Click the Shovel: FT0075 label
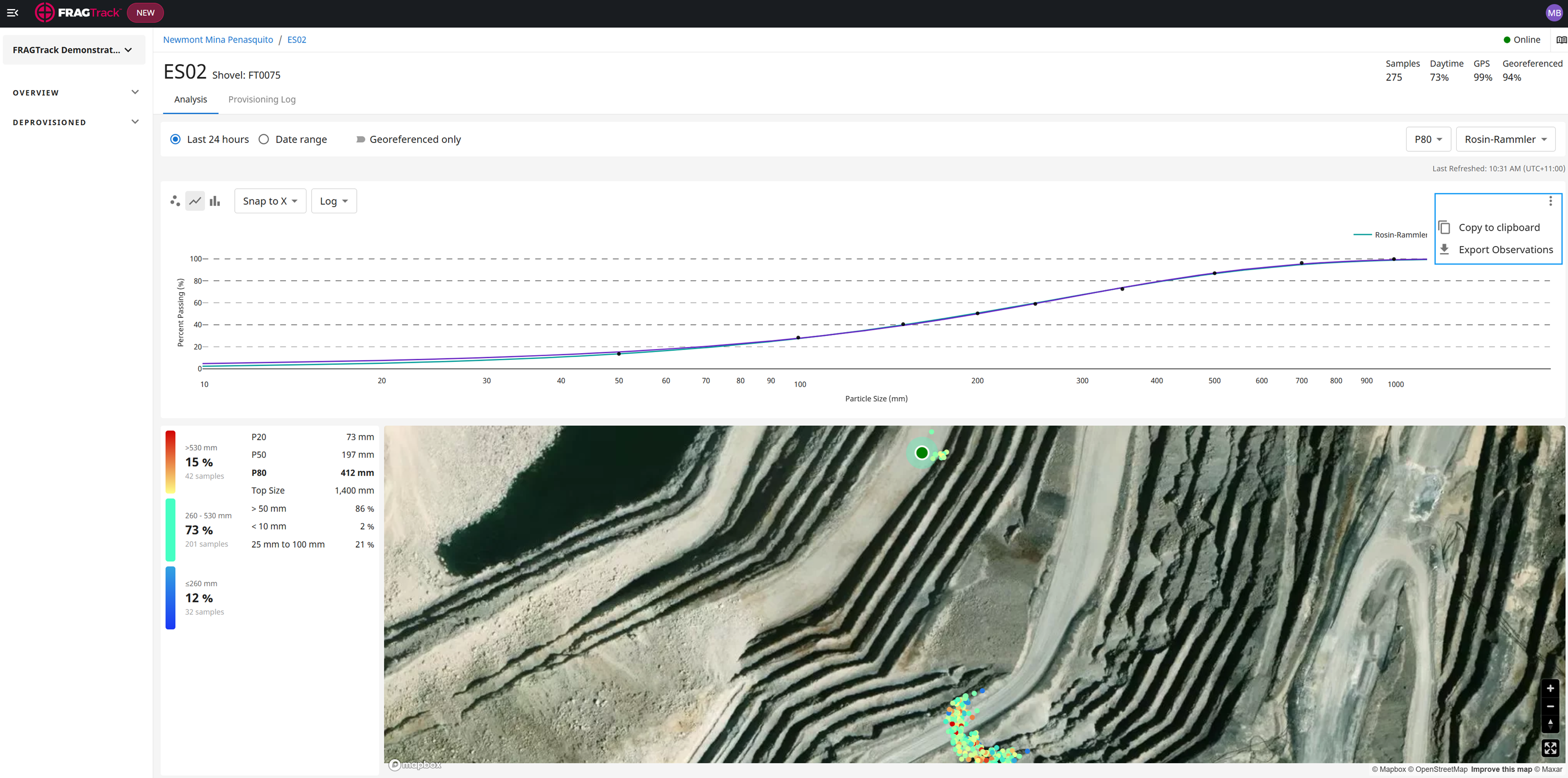The height and width of the screenshot is (778, 1568). click(x=246, y=75)
